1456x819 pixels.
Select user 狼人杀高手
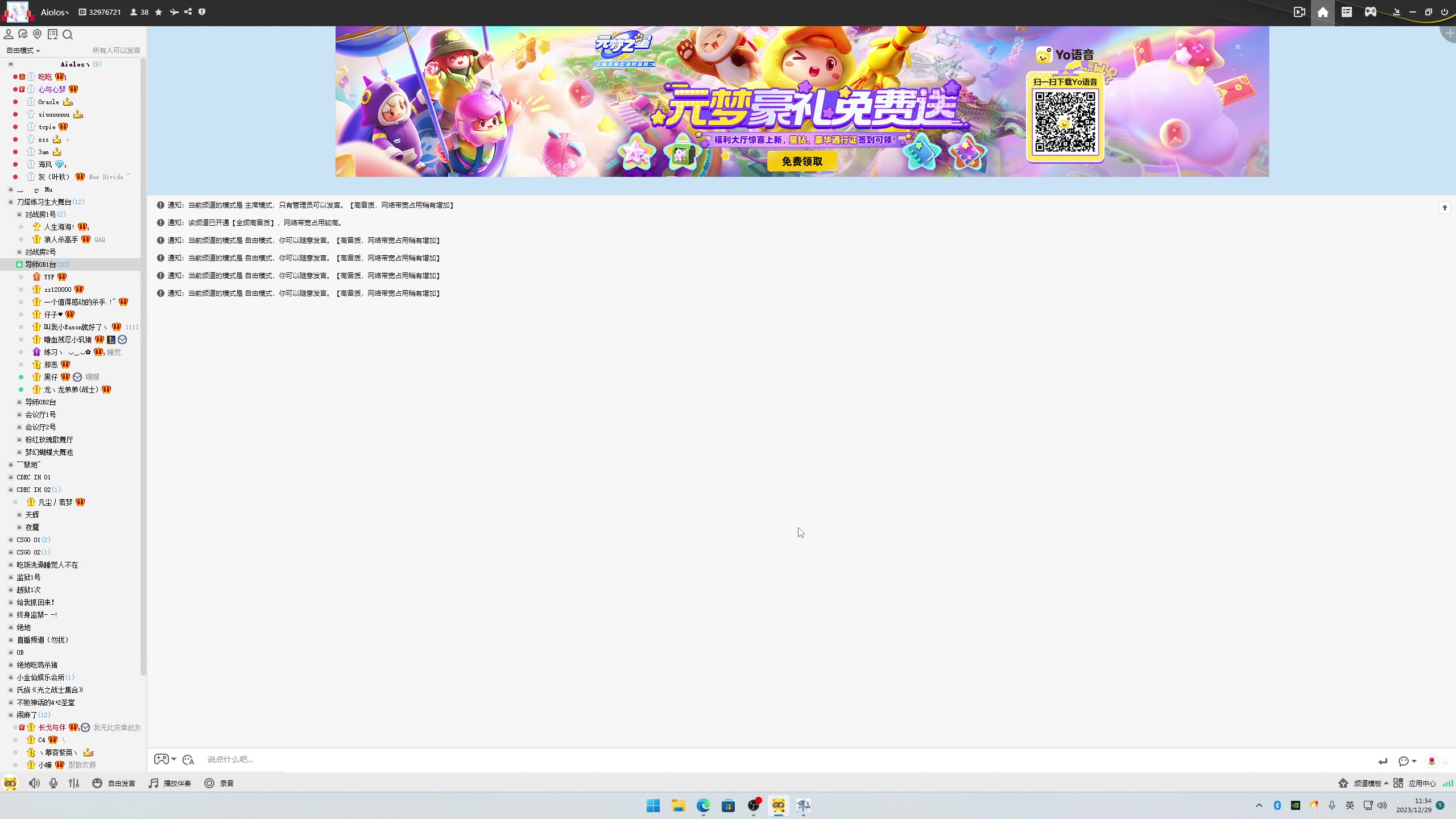tap(61, 239)
